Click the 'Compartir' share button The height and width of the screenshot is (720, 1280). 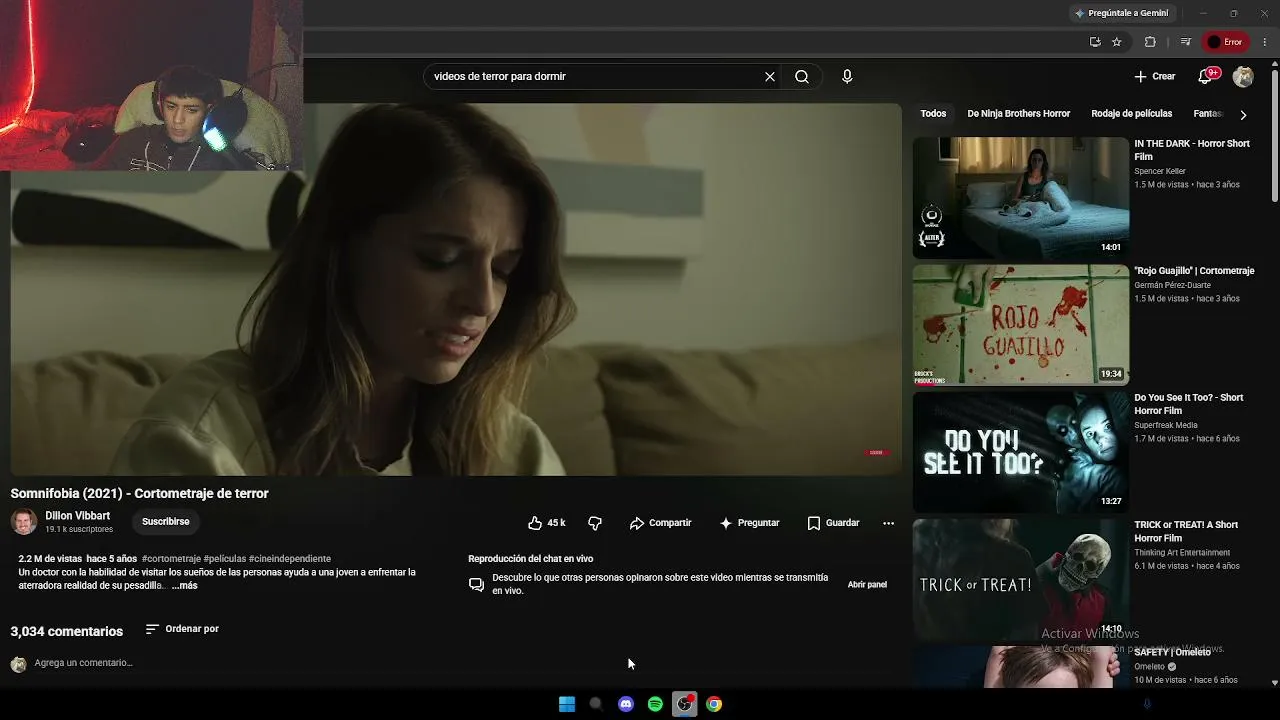click(x=660, y=523)
